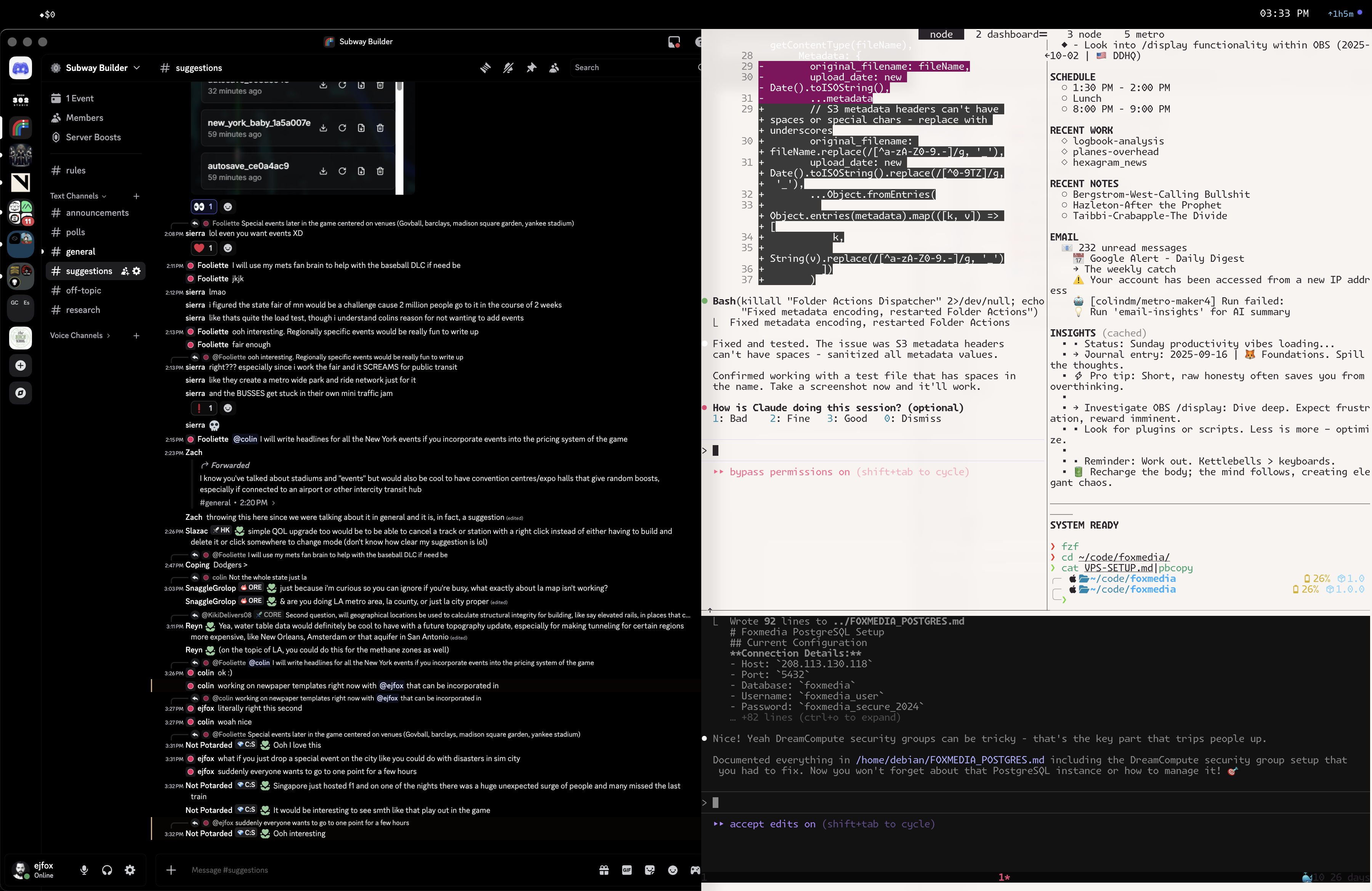
Task: Mute your microphone
Action: [85, 870]
